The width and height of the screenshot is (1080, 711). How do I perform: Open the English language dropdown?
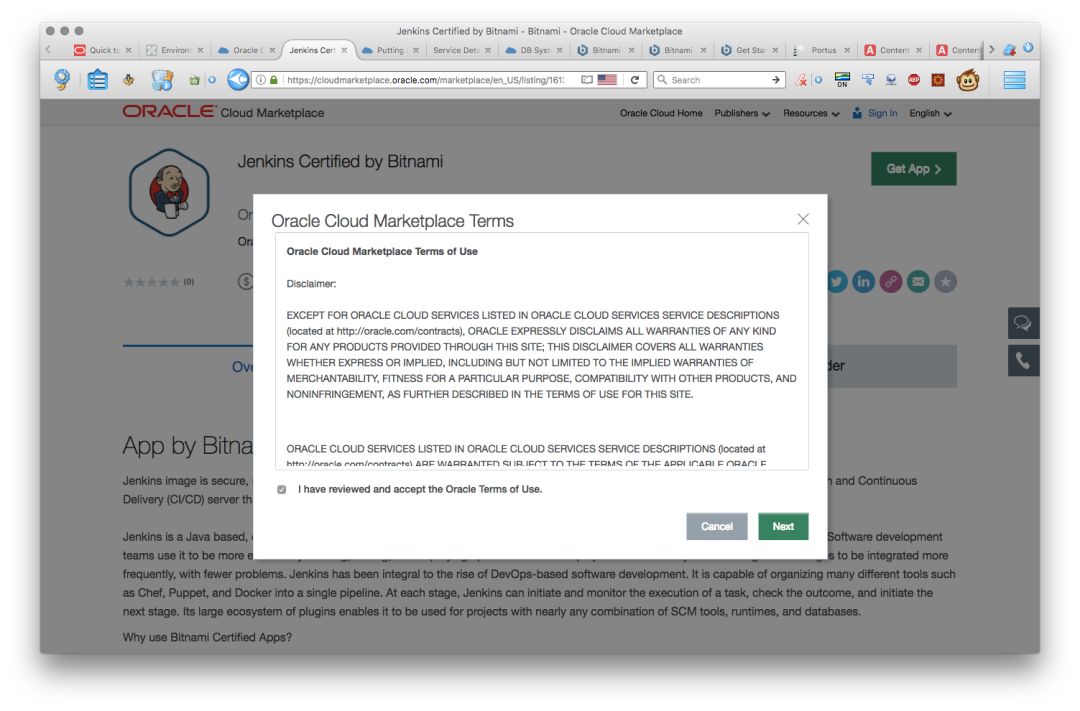click(930, 113)
